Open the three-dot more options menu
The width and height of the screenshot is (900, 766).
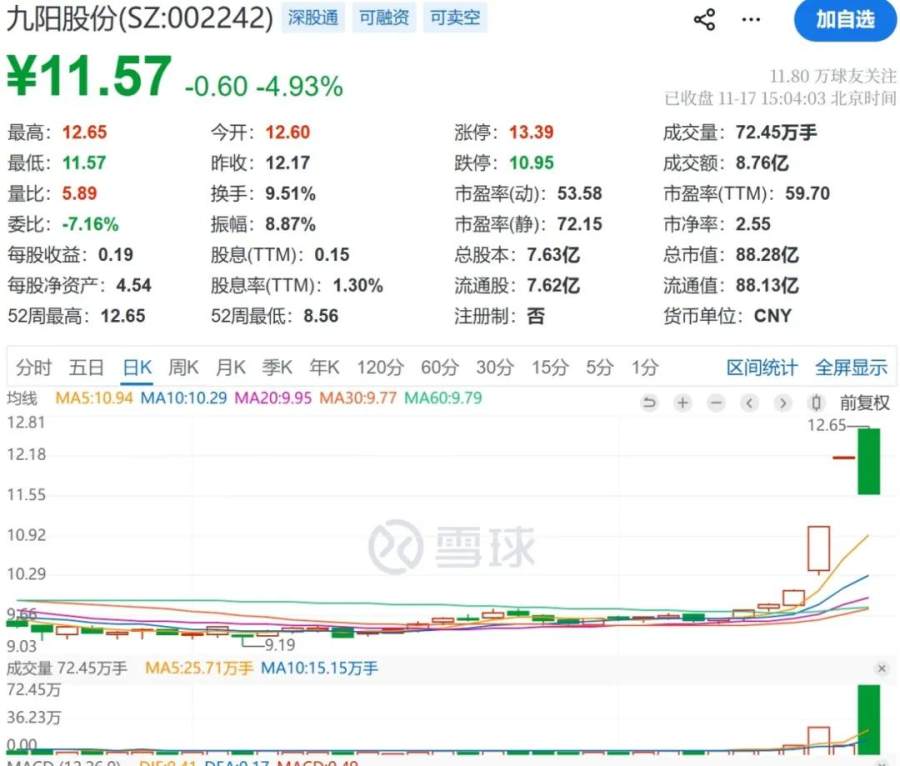(x=750, y=20)
